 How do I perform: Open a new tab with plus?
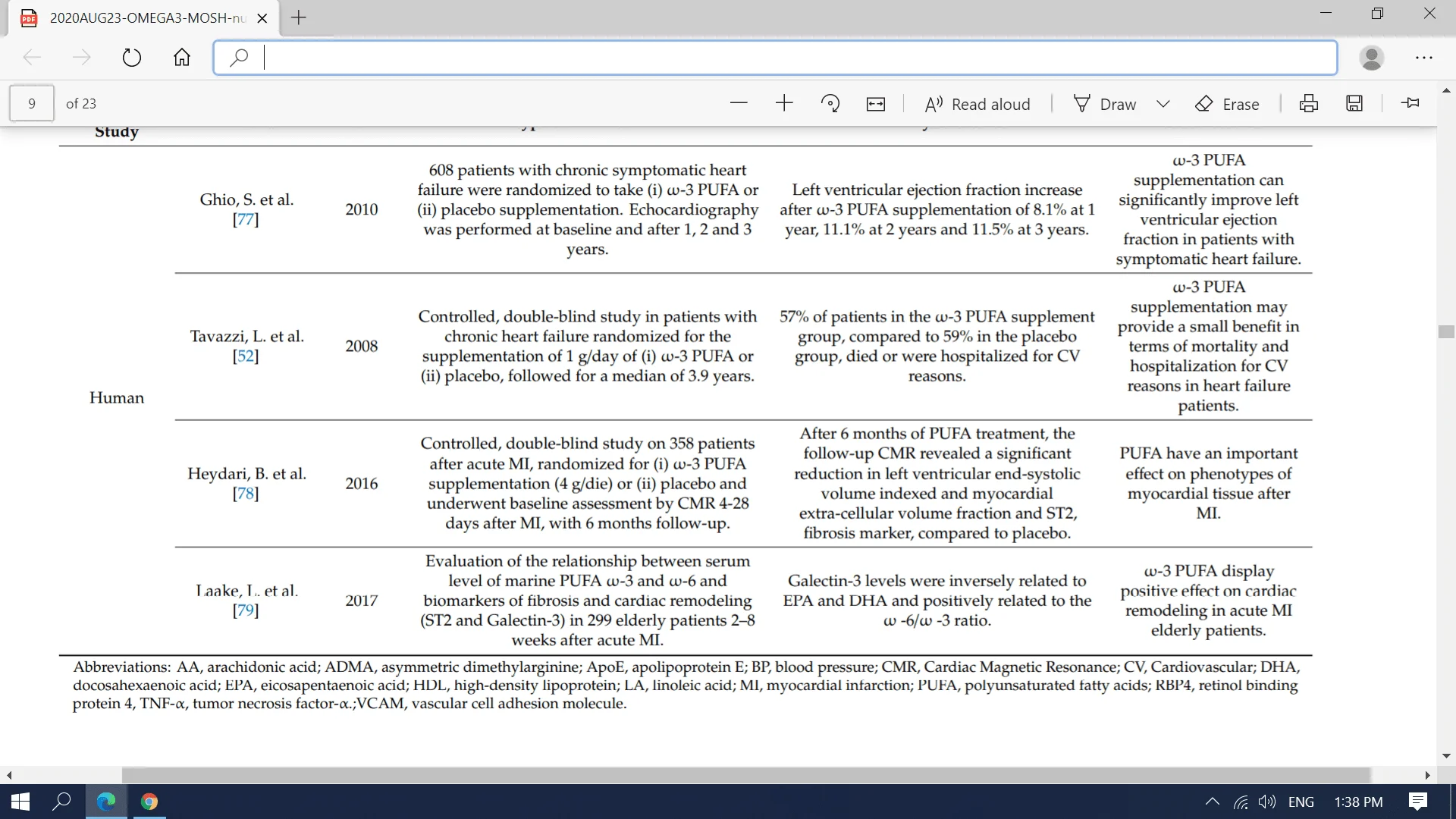pos(299,17)
